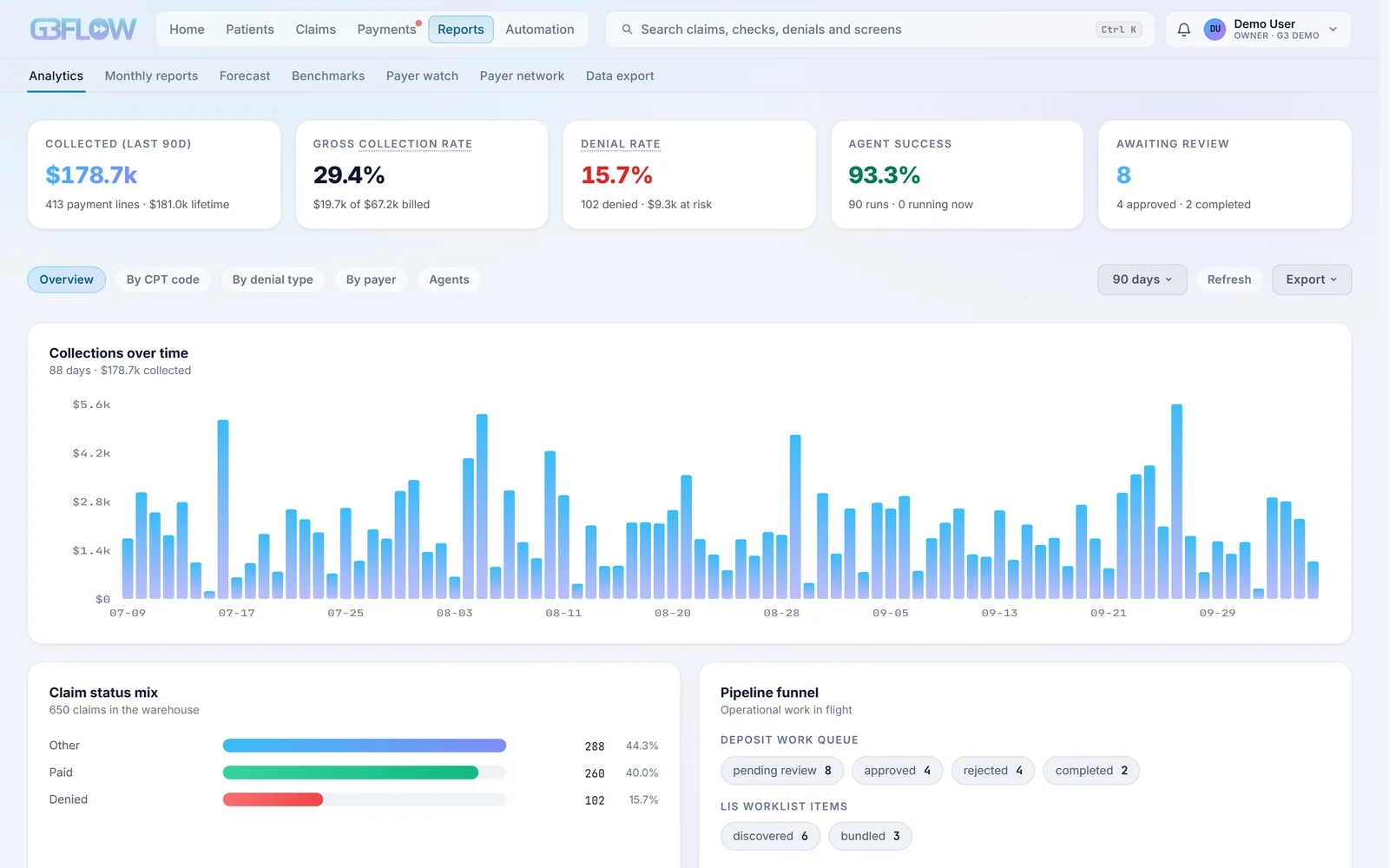The image size is (1389, 868).
Task: Select the By payer view
Action: tap(371, 279)
